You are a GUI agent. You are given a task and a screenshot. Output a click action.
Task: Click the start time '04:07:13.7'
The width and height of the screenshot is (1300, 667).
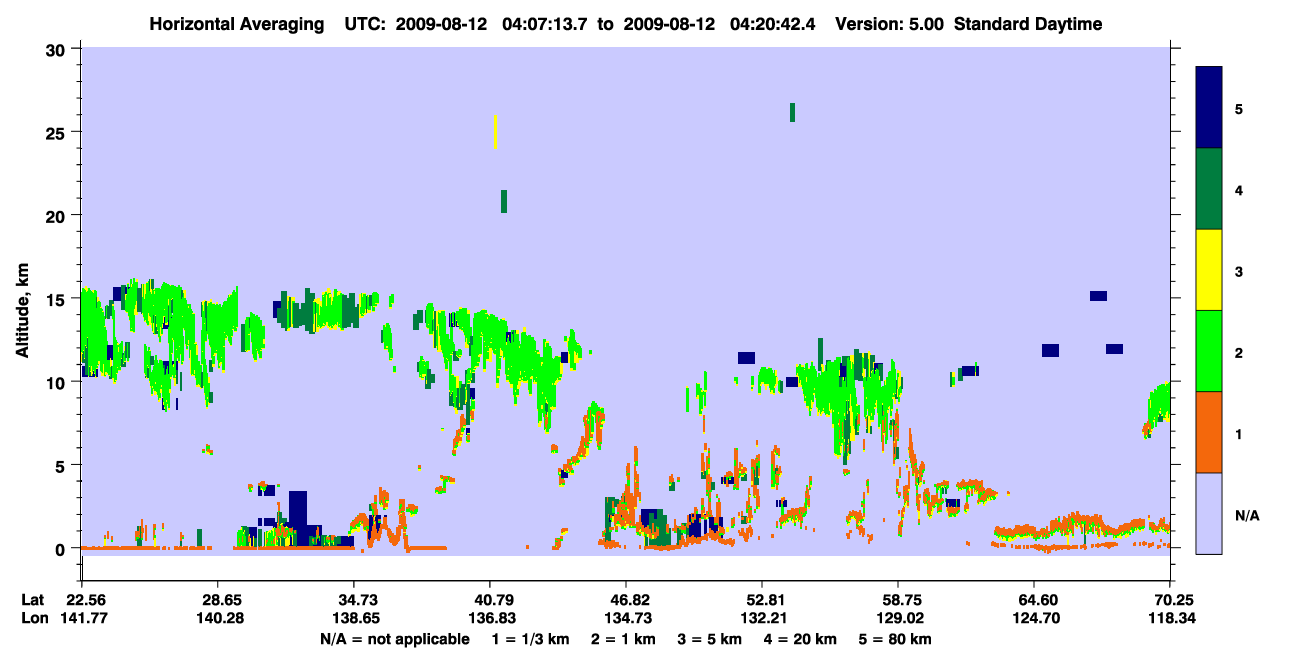(546, 24)
